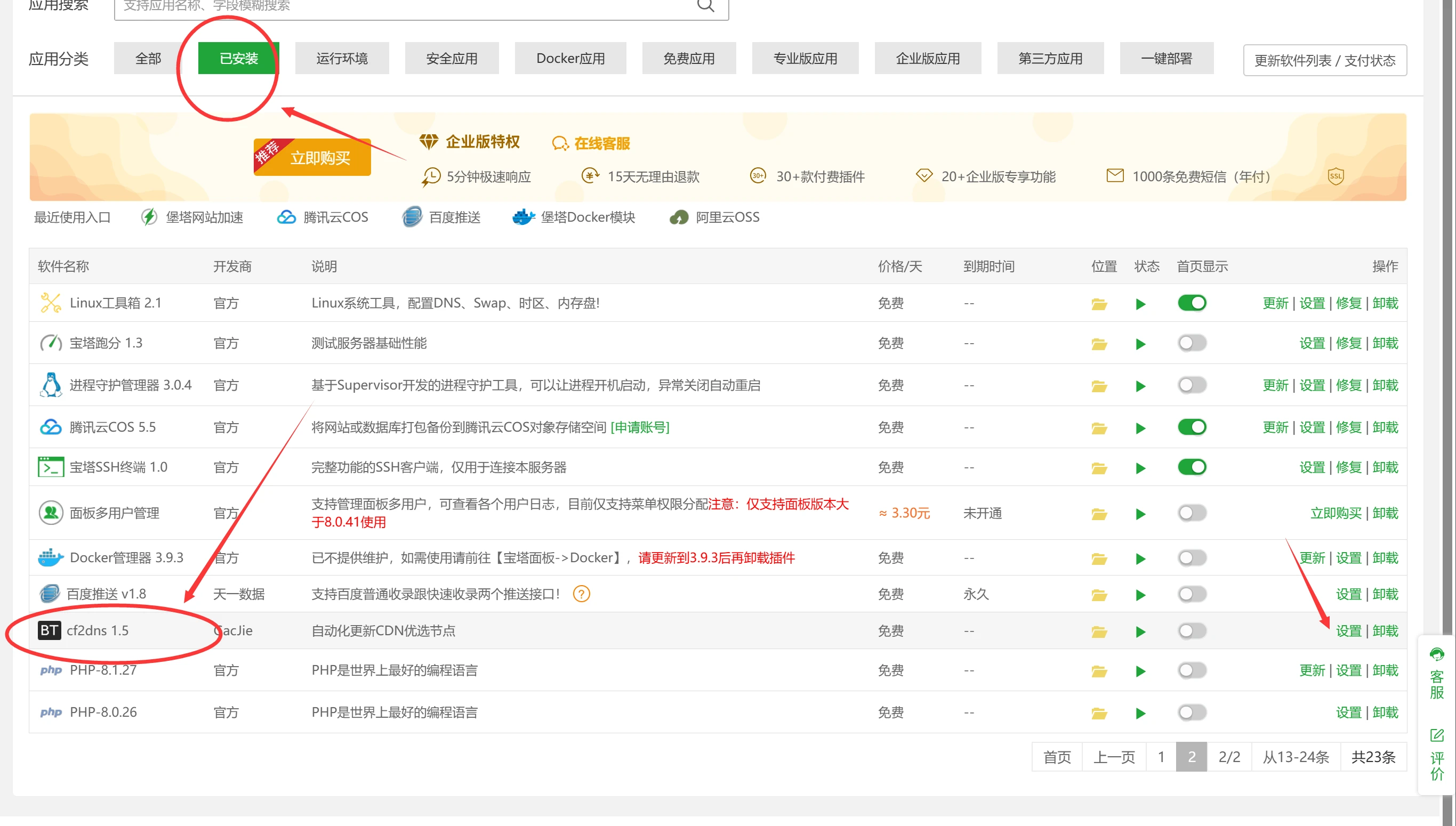Click 更新 for Docker管理器 3.9.3
Viewport: 1456px width, 826px height.
pos(1312,557)
